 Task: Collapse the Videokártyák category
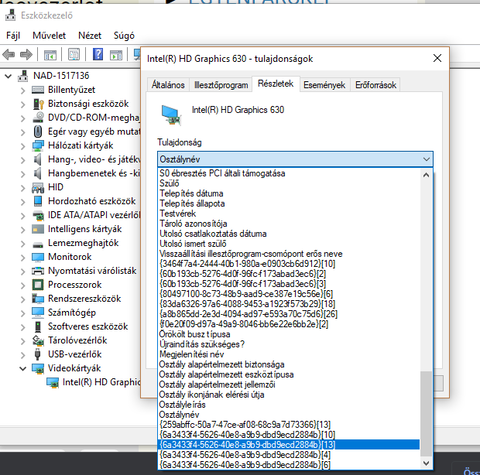tap(23, 369)
